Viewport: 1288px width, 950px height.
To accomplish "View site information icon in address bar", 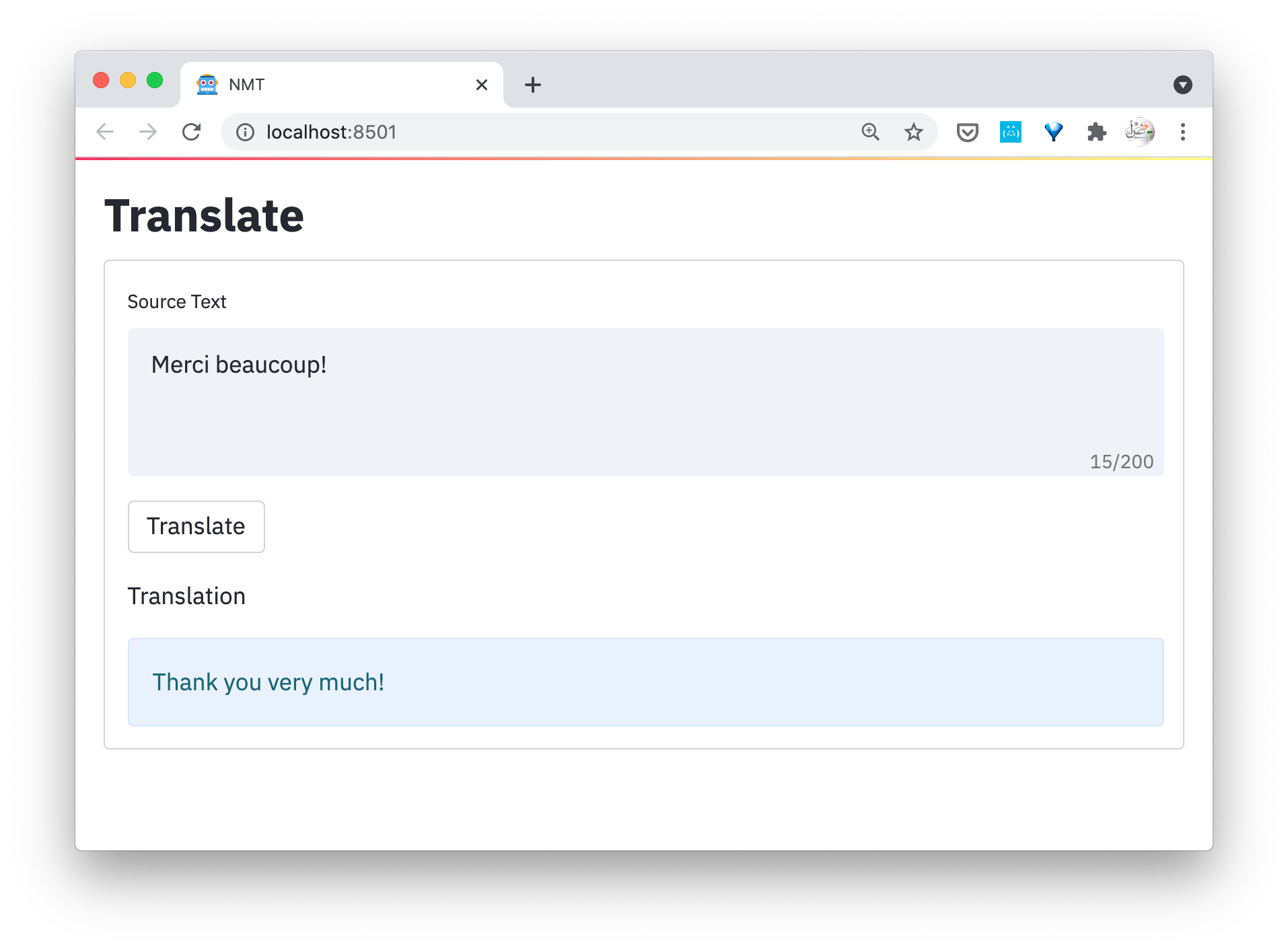I will pos(246,132).
